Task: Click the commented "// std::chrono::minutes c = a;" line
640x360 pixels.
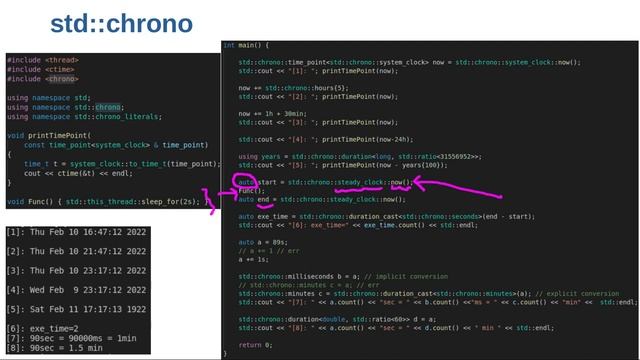Action: (x=309, y=285)
